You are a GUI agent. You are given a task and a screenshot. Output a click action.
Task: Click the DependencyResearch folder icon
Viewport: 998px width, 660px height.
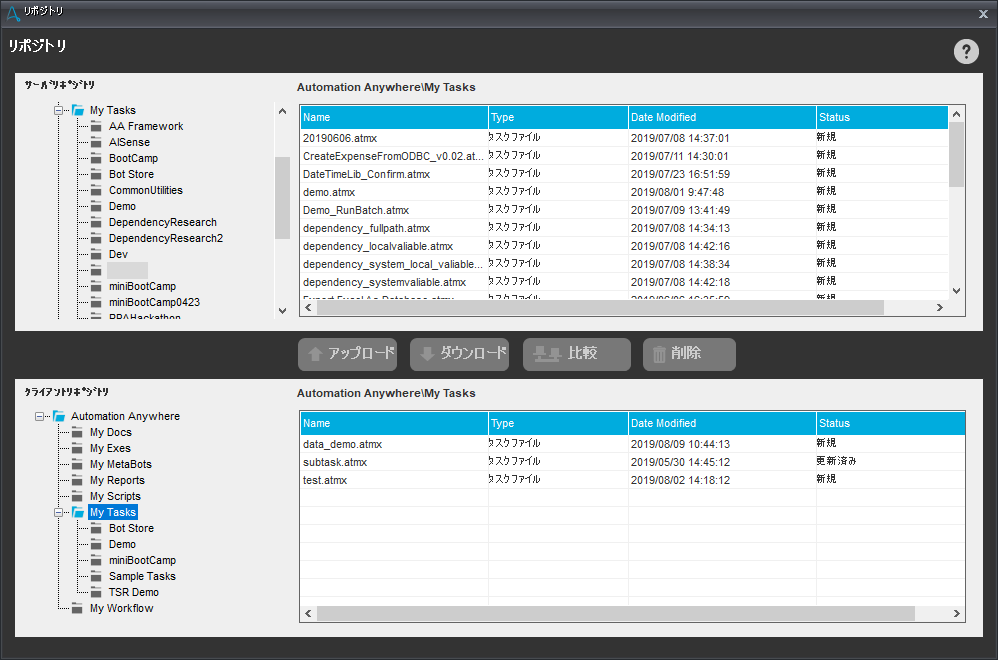(96, 222)
